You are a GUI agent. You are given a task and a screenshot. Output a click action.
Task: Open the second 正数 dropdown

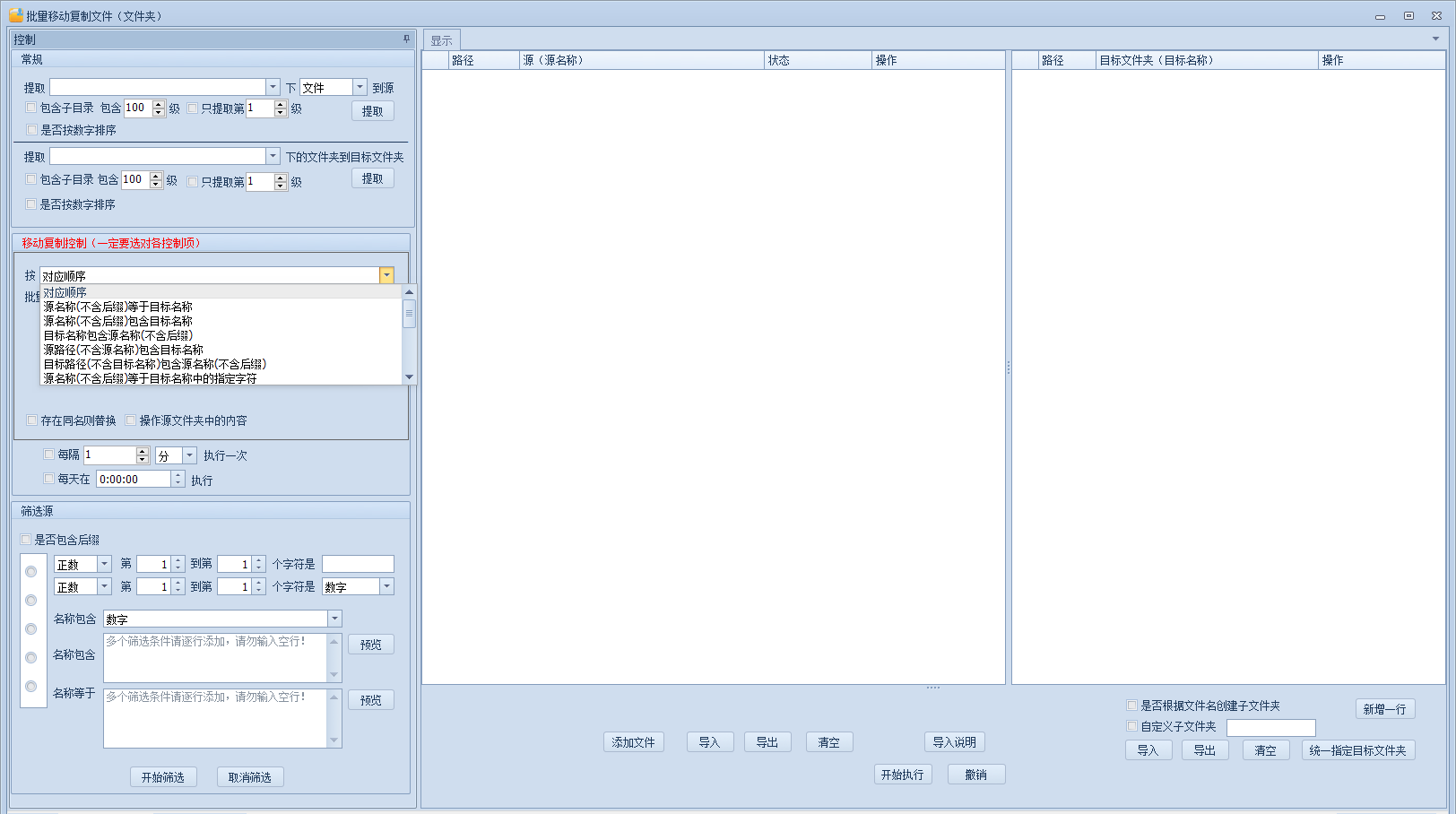click(x=104, y=586)
